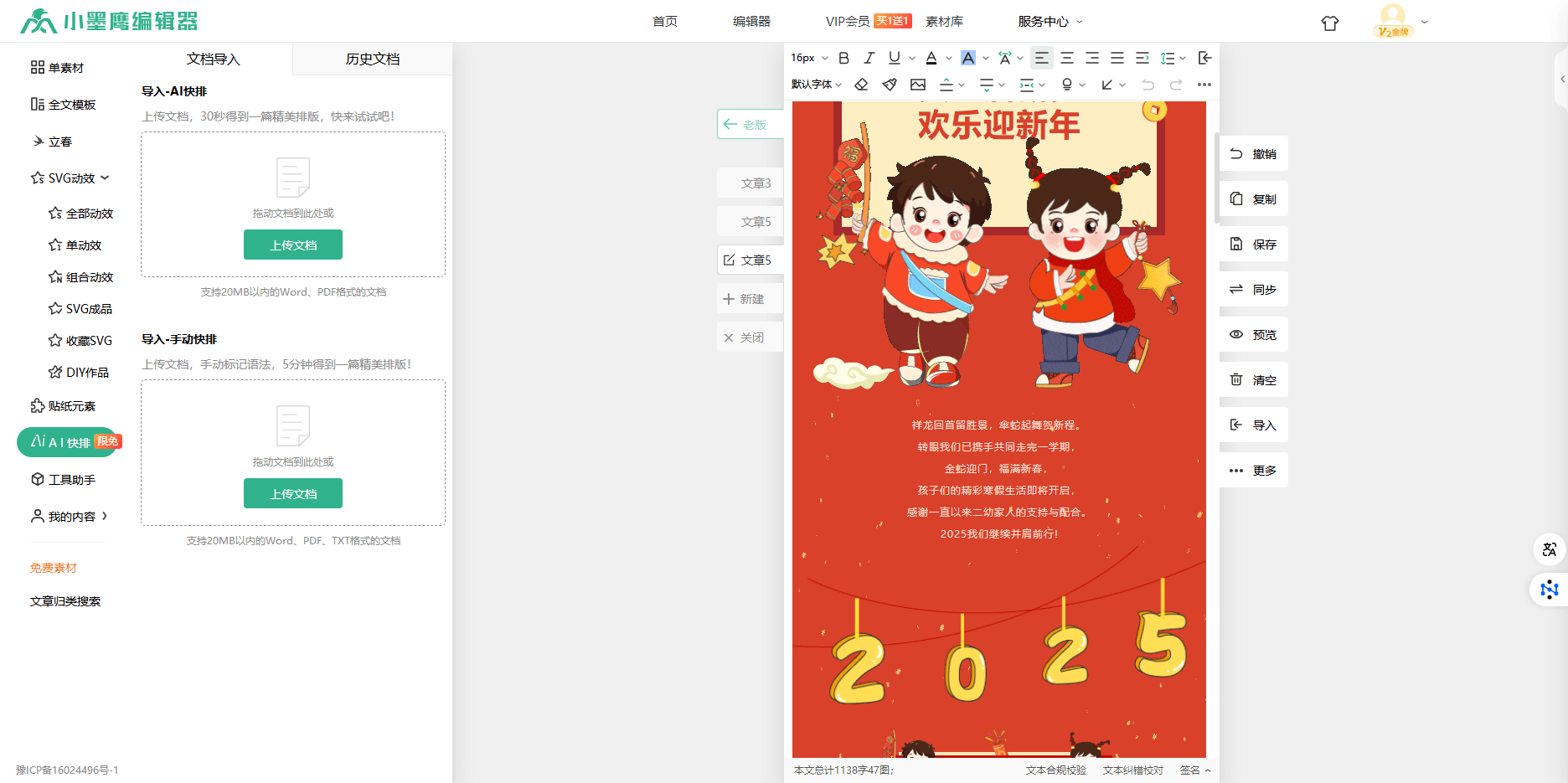Image resolution: width=1568 pixels, height=783 pixels.
Task: Center-align the text
Action: click(x=1066, y=58)
